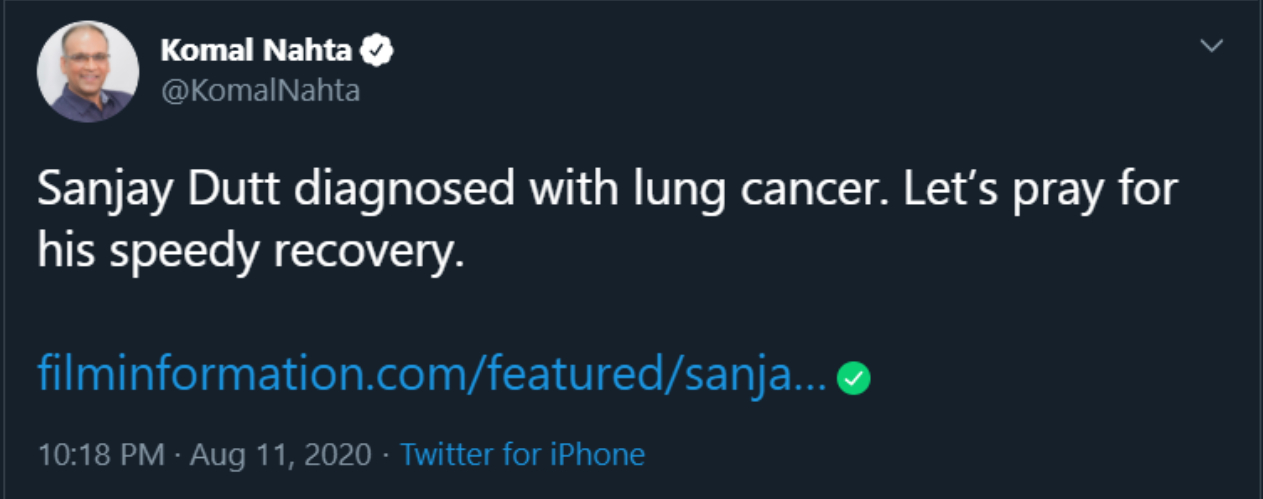Click the date "Aug 11, 2020"
1263x499 pixels.
(x=283, y=455)
